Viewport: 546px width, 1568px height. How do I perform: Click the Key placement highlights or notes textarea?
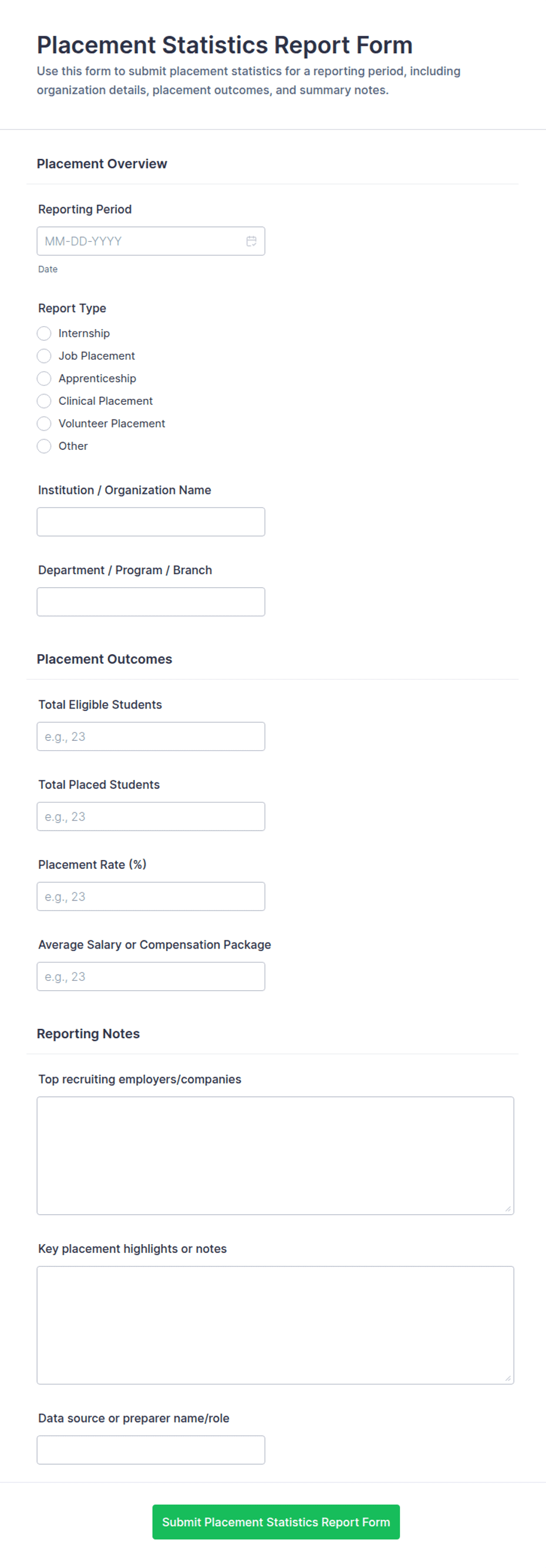pyautogui.click(x=275, y=1325)
